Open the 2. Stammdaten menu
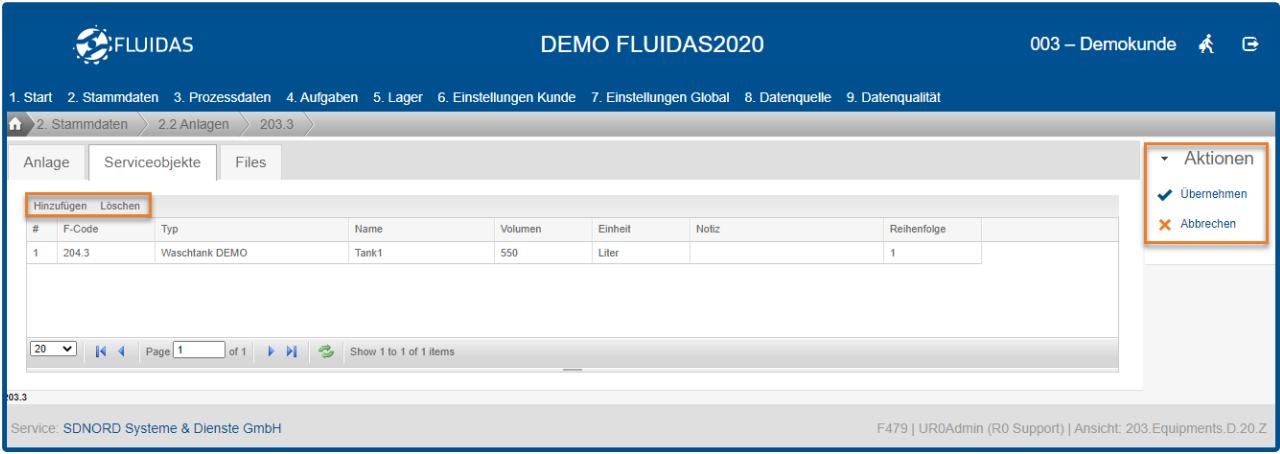Screen dimensions: 1280x454 tap(113, 98)
